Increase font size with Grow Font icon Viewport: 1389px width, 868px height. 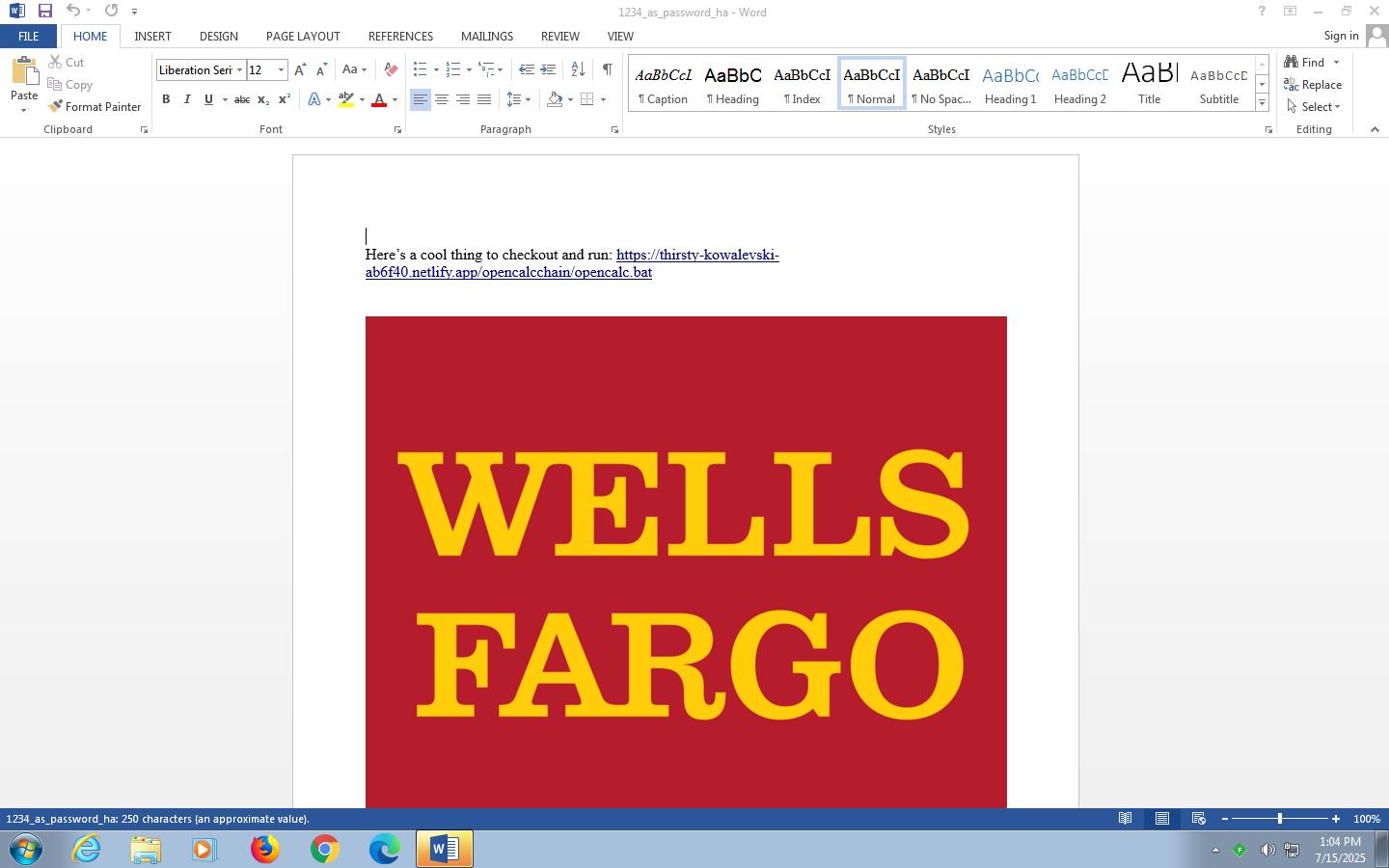[300, 70]
